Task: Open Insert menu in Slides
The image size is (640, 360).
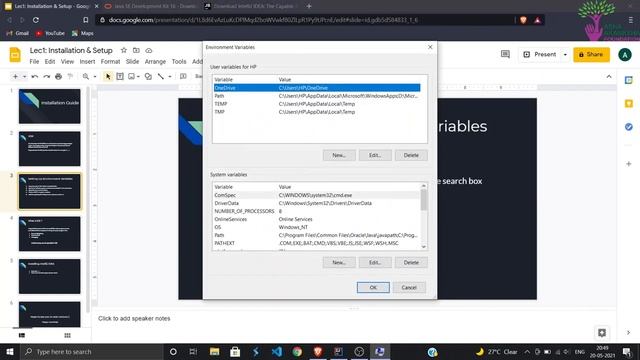Action: point(87,62)
